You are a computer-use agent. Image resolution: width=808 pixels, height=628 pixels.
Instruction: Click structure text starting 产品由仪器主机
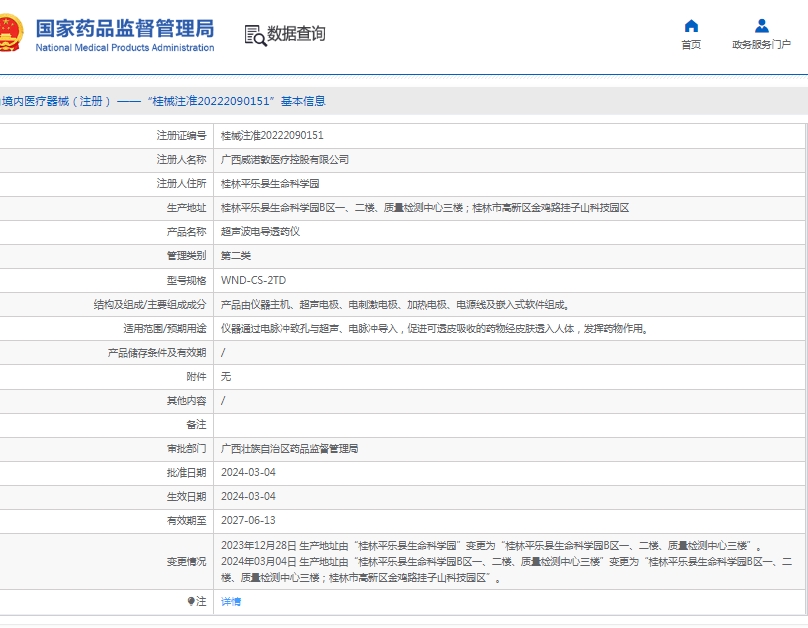coord(395,304)
